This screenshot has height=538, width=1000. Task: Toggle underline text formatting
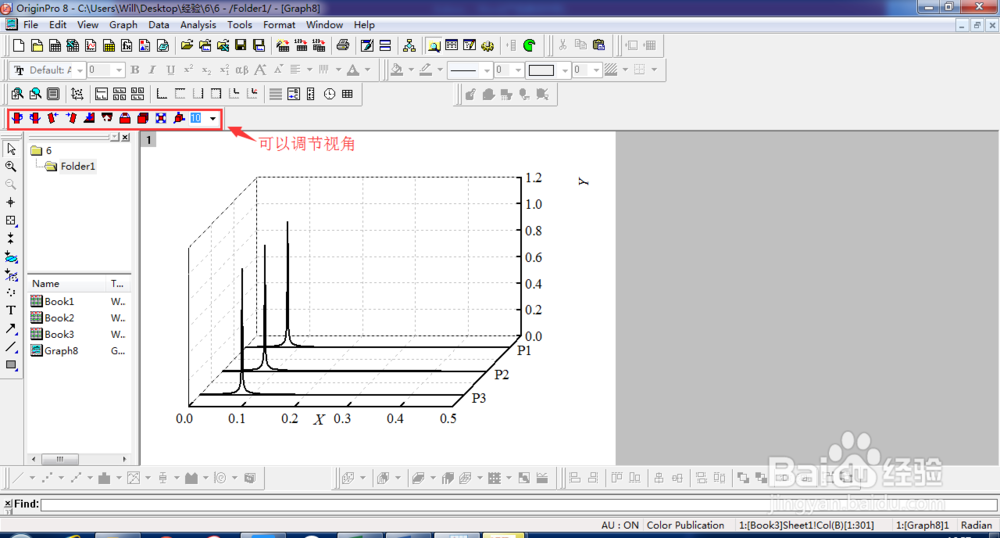coord(170,70)
